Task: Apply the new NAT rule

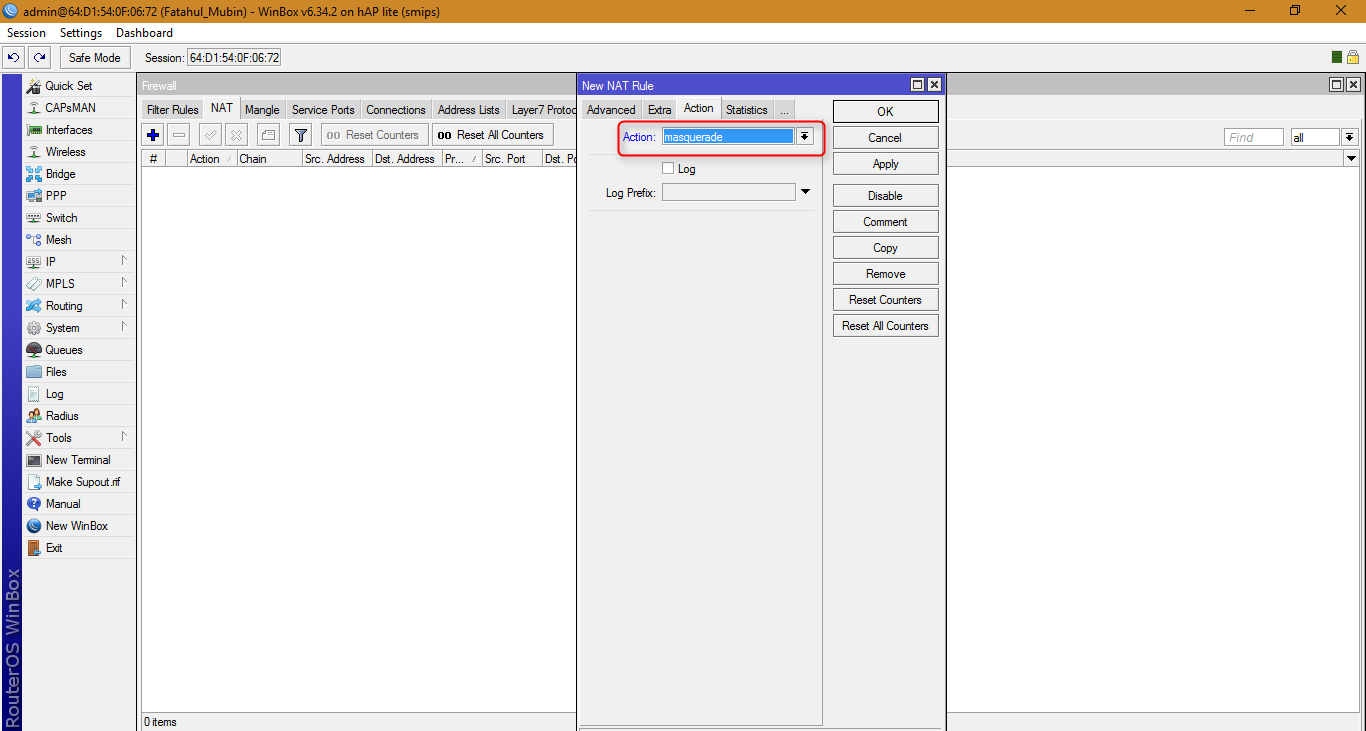Action: coord(885,163)
